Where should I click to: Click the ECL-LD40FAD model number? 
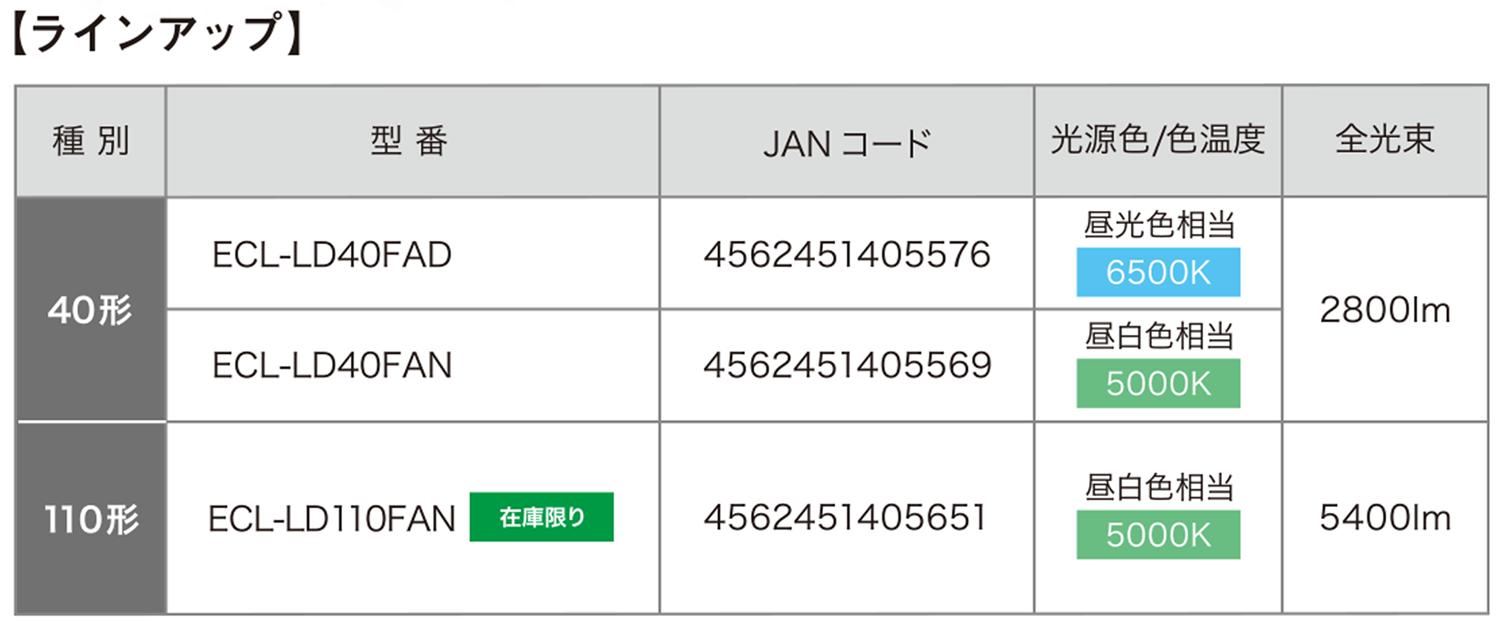pyautogui.click(x=332, y=255)
